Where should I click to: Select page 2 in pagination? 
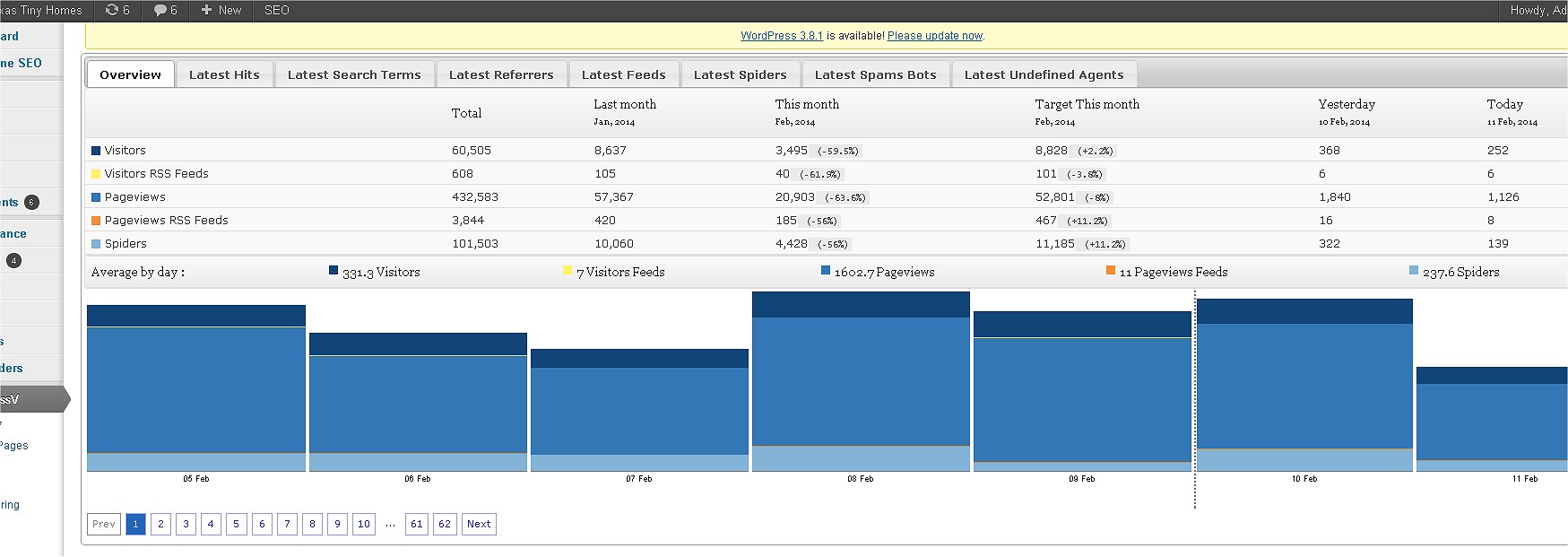160,524
